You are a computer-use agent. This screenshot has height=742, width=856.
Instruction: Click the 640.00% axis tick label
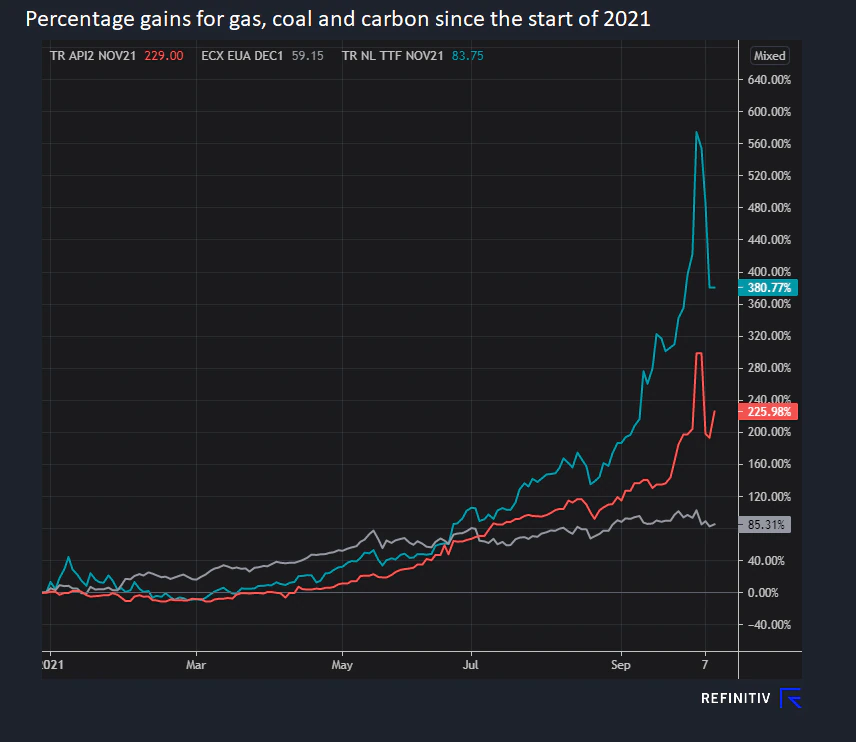pos(769,80)
